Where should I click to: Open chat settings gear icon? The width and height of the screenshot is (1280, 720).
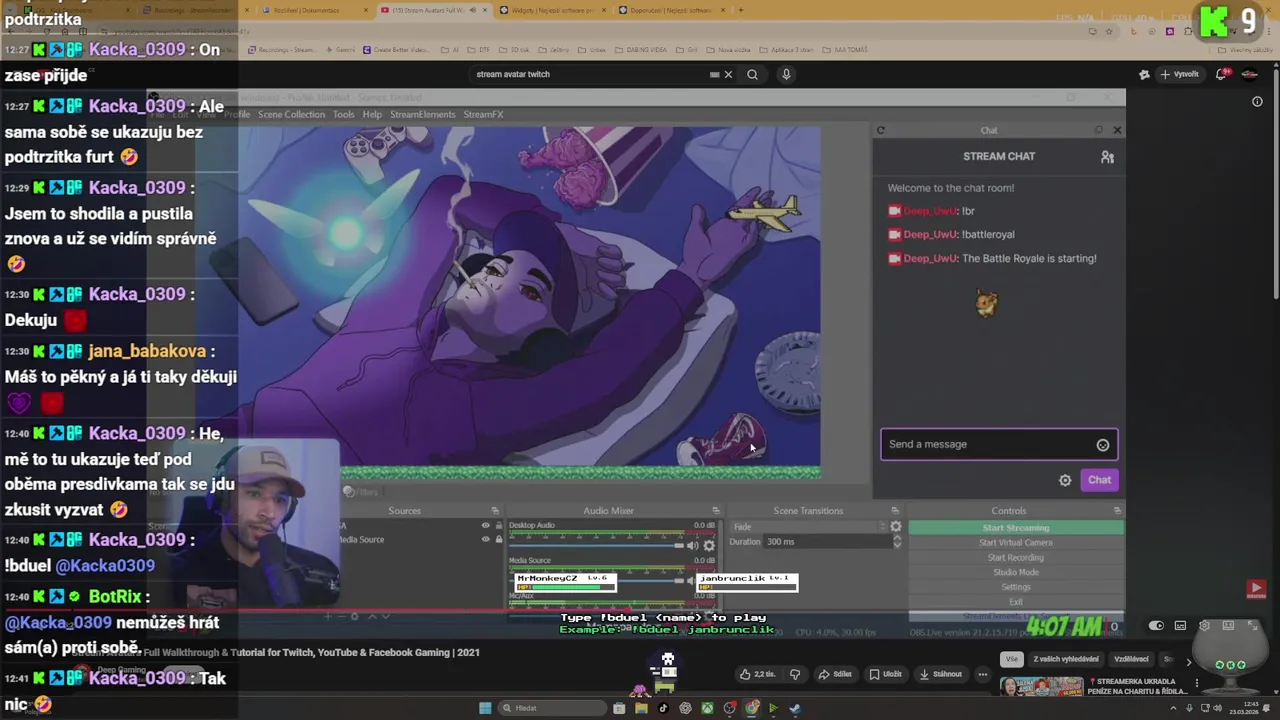1065,480
